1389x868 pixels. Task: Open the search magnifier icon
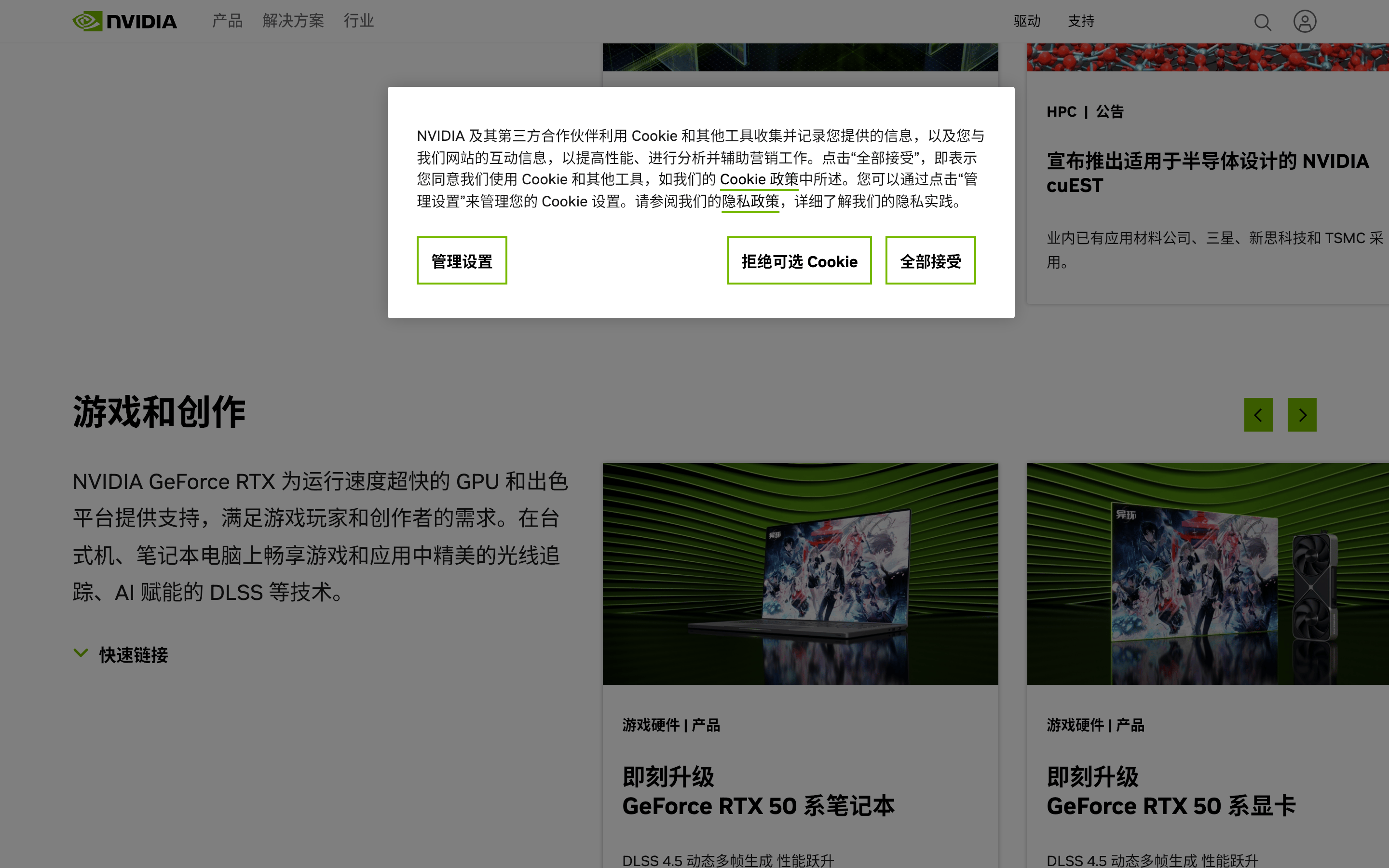1262,22
